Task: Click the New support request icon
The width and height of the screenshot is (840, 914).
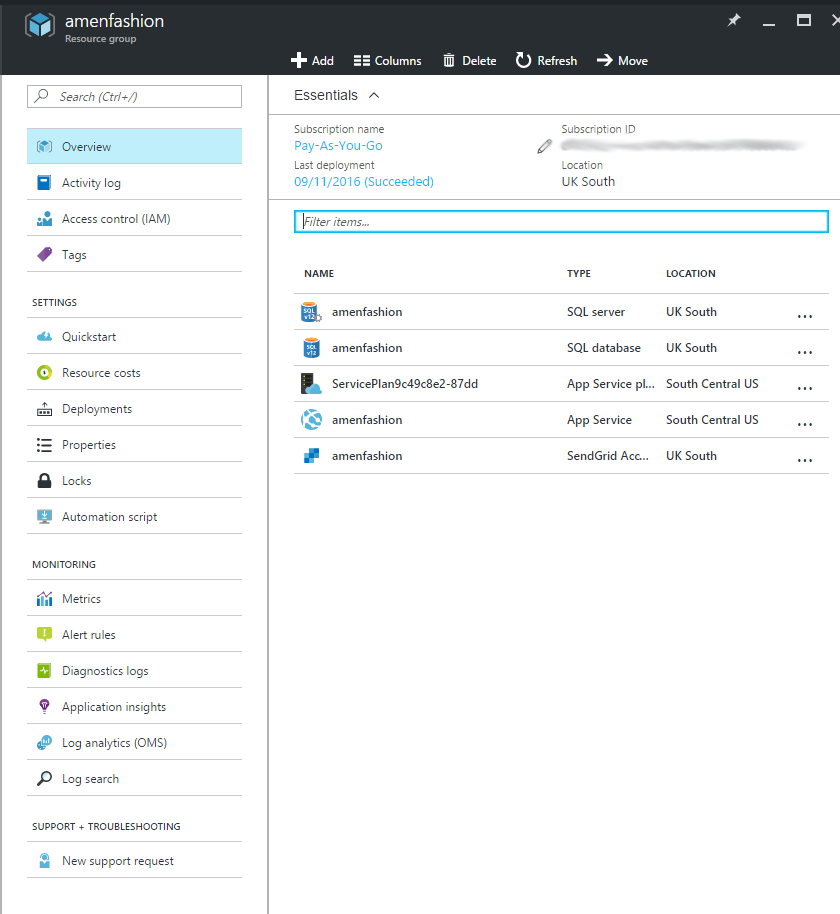Action: click(44, 860)
